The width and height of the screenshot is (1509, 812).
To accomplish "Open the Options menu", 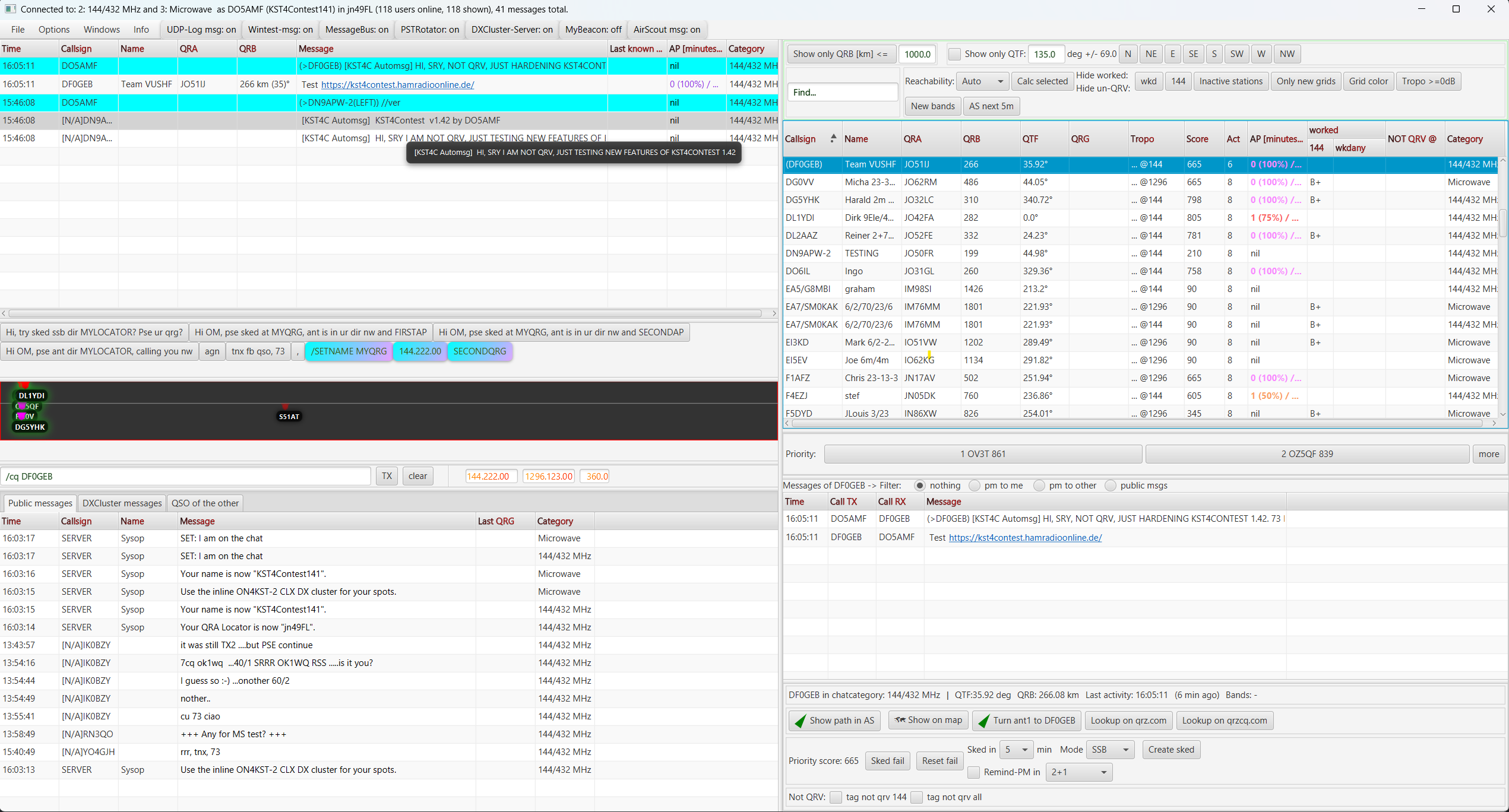I will [x=54, y=30].
